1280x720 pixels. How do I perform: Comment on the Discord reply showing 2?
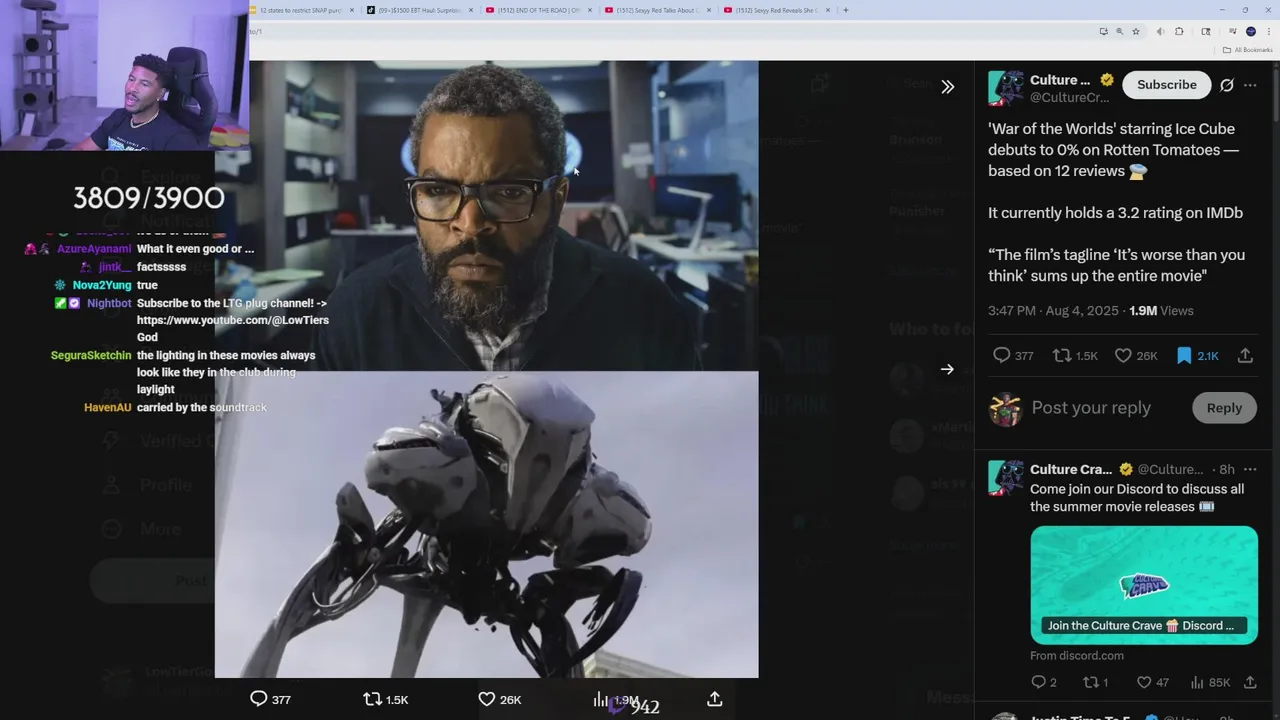coord(1043,682)
